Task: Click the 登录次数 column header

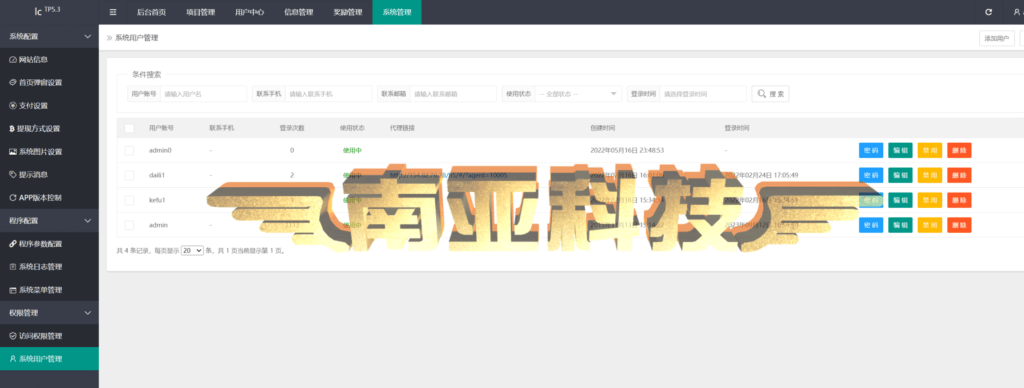Action: coord(292,128)
